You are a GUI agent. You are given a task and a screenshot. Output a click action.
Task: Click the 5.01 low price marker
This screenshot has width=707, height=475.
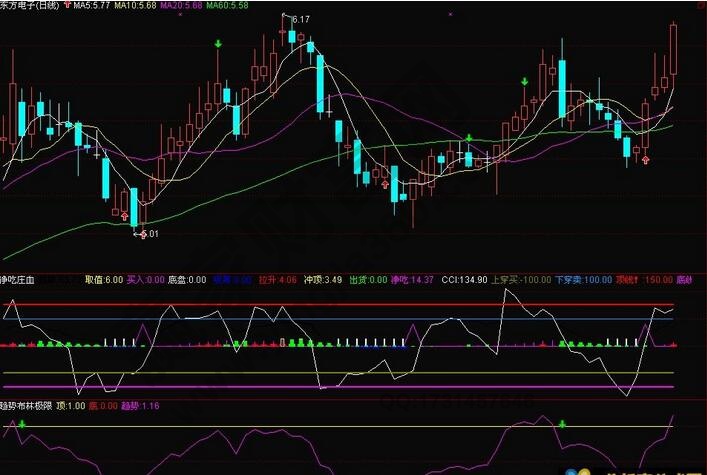tap(148, 234)
